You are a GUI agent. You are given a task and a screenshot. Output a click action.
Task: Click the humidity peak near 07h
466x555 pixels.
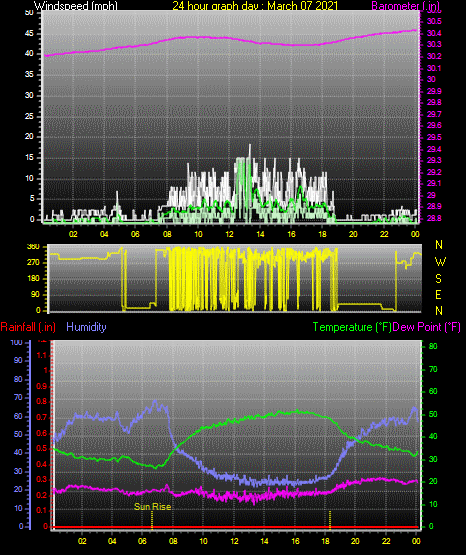pyautogui.click(x=155, y=402)
